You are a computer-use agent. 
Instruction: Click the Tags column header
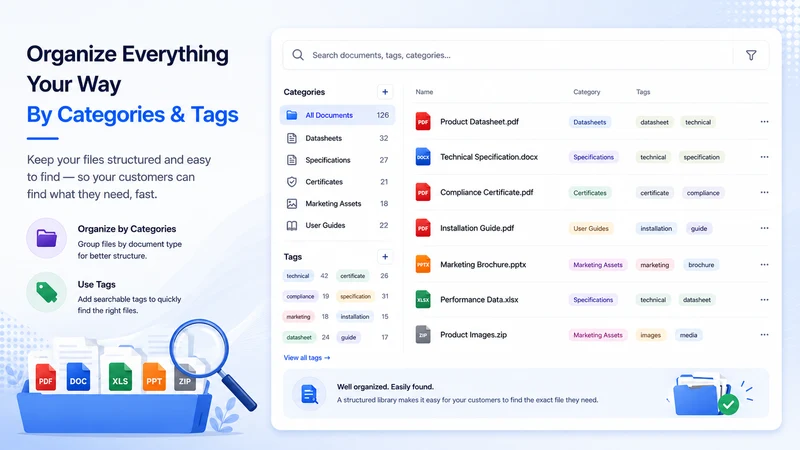point(643,92)
